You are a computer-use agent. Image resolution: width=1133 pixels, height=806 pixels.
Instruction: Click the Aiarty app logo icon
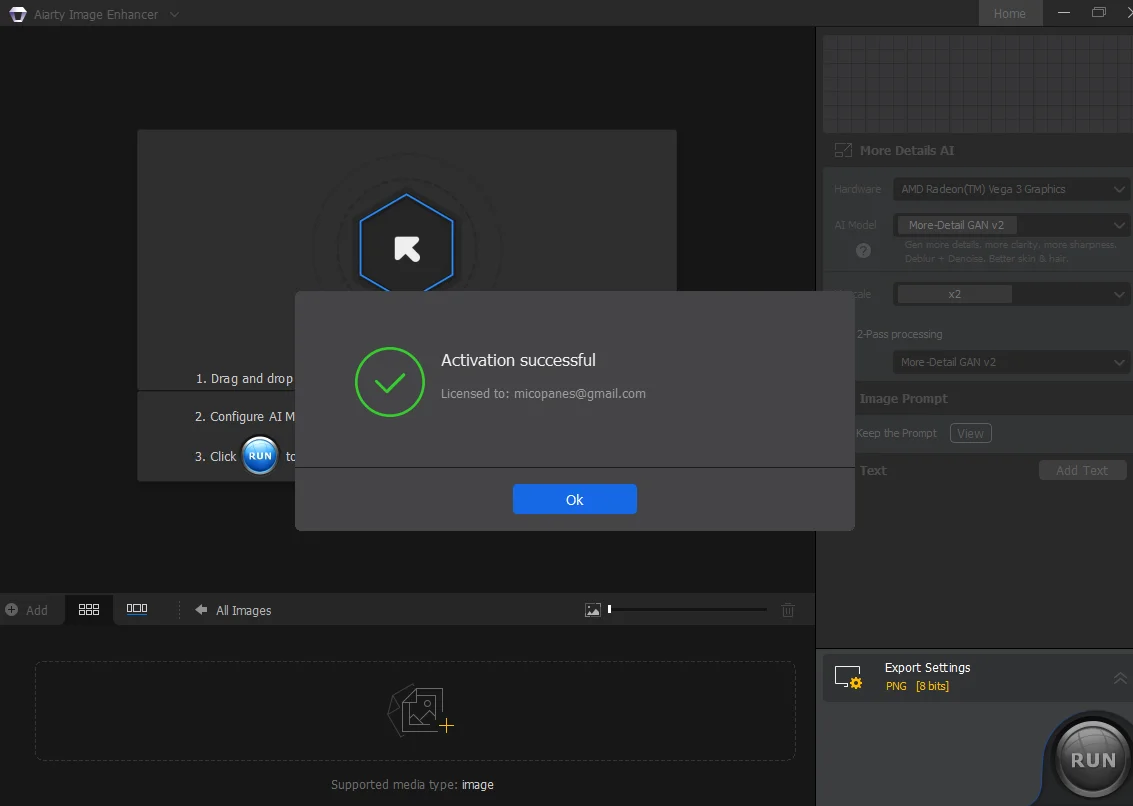coord(18,14)
